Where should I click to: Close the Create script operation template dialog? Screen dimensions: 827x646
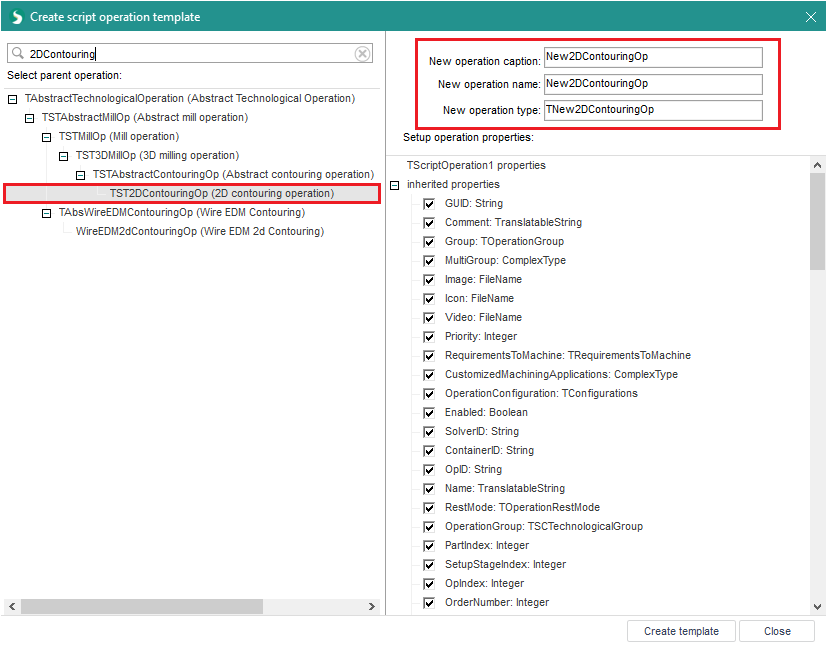pos(810,16)
